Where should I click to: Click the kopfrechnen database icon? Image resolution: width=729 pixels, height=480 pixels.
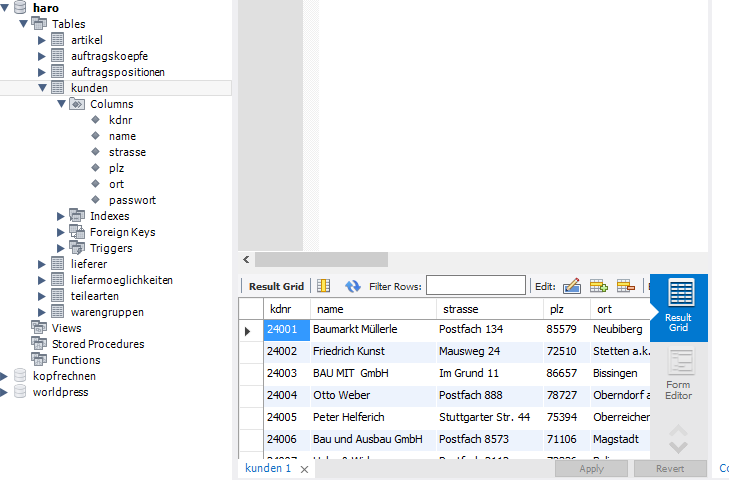point(20,375)
